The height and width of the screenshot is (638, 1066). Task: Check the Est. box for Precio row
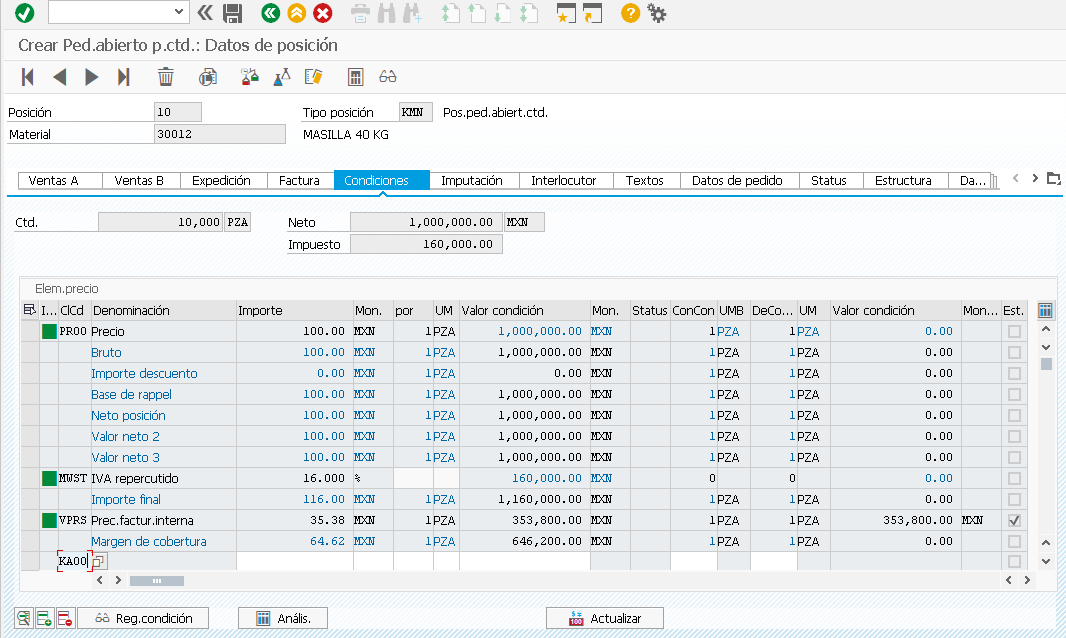click(x=1014, y=331)
